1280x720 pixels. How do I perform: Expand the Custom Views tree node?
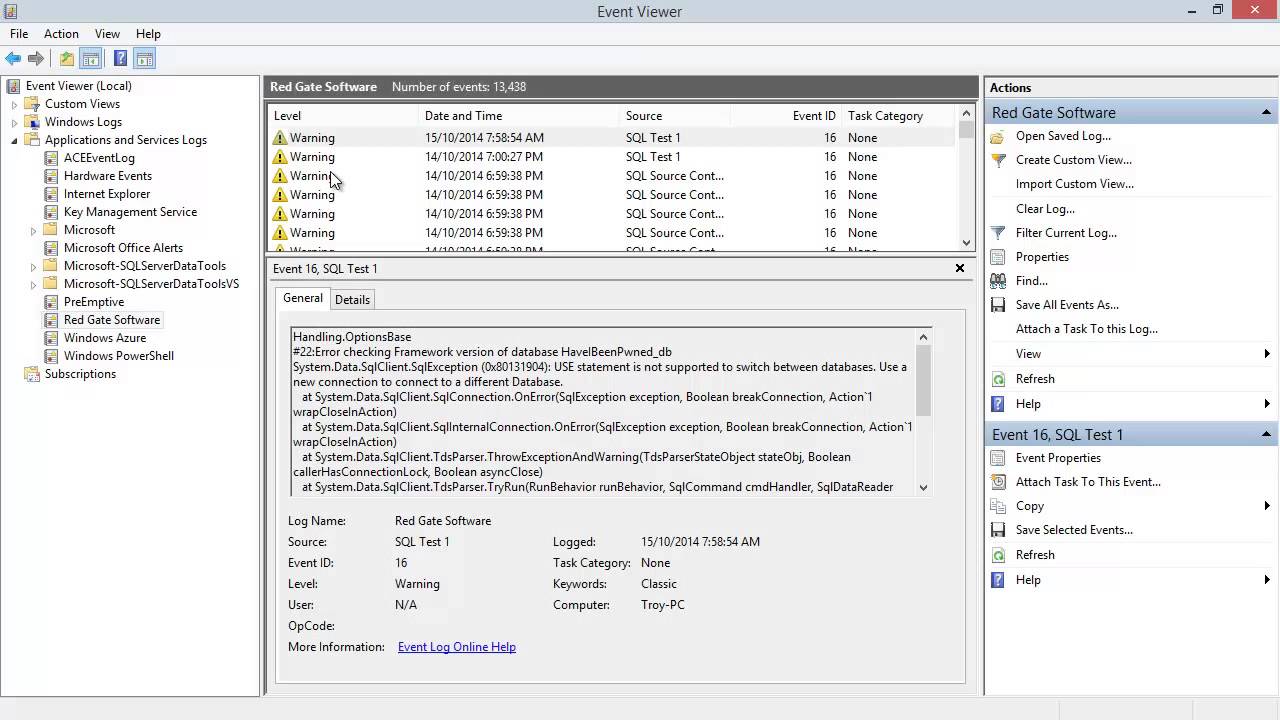15,104
